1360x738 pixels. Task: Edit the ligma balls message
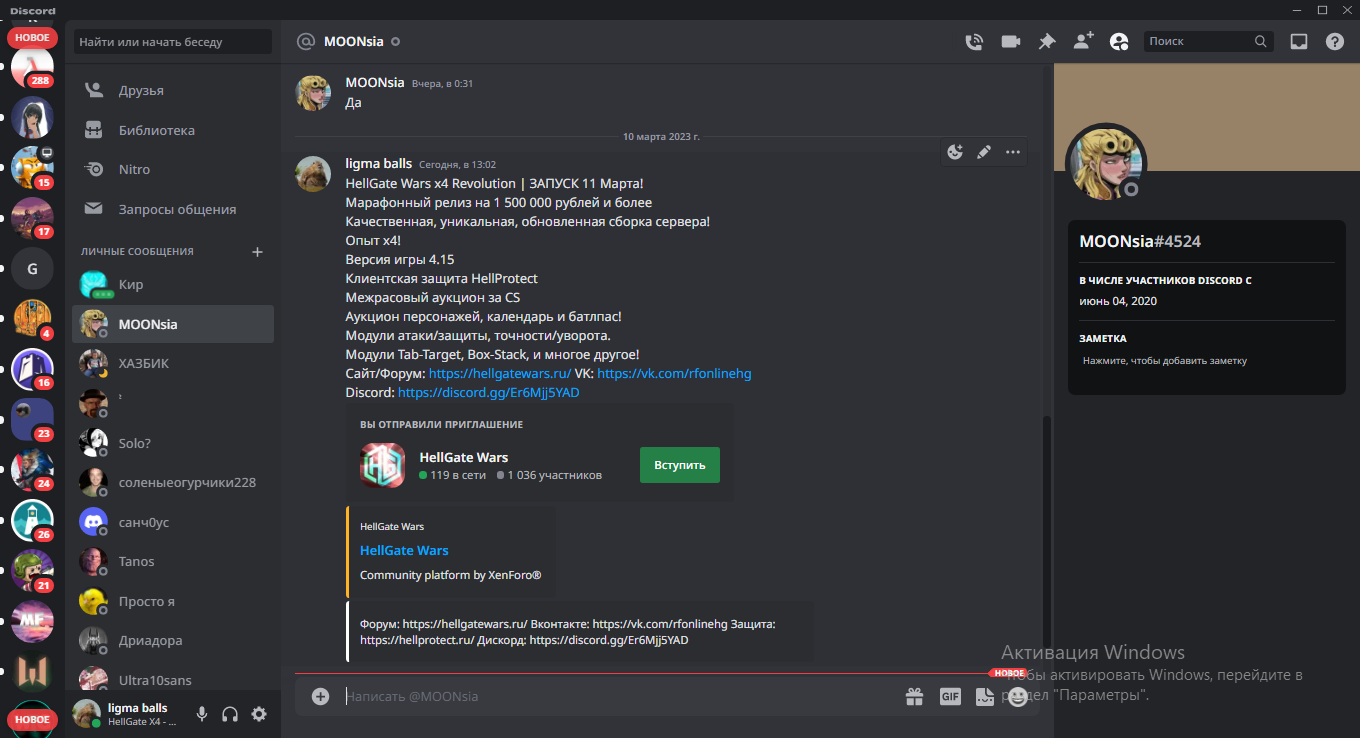click(984, 152)
